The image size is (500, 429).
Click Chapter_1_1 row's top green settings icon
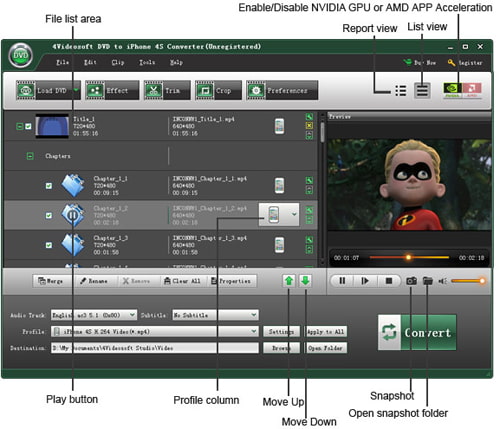pyautogui.click(x=309, y=180)
